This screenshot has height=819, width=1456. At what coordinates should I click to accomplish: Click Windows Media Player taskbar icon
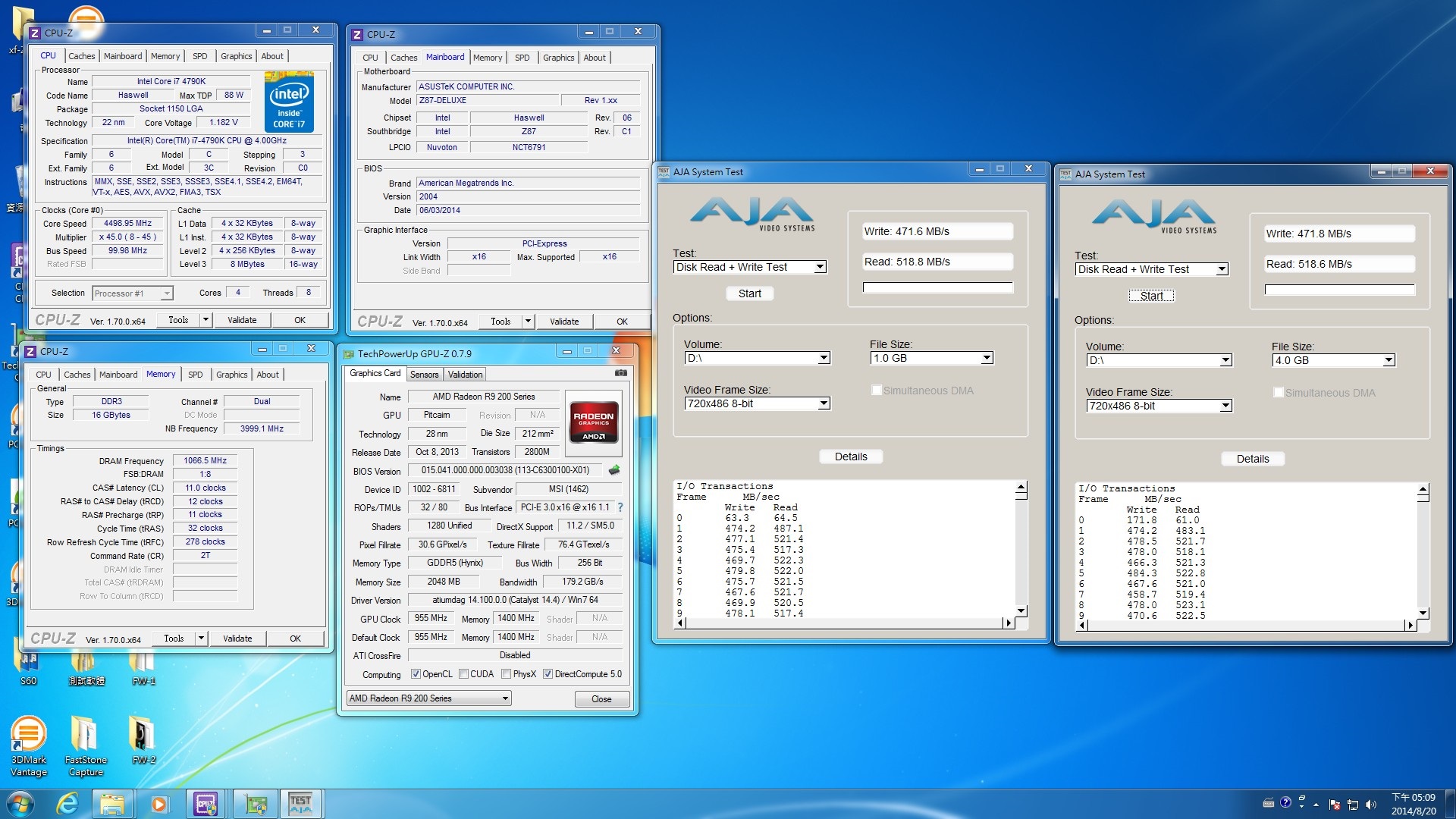coord(159,803)
